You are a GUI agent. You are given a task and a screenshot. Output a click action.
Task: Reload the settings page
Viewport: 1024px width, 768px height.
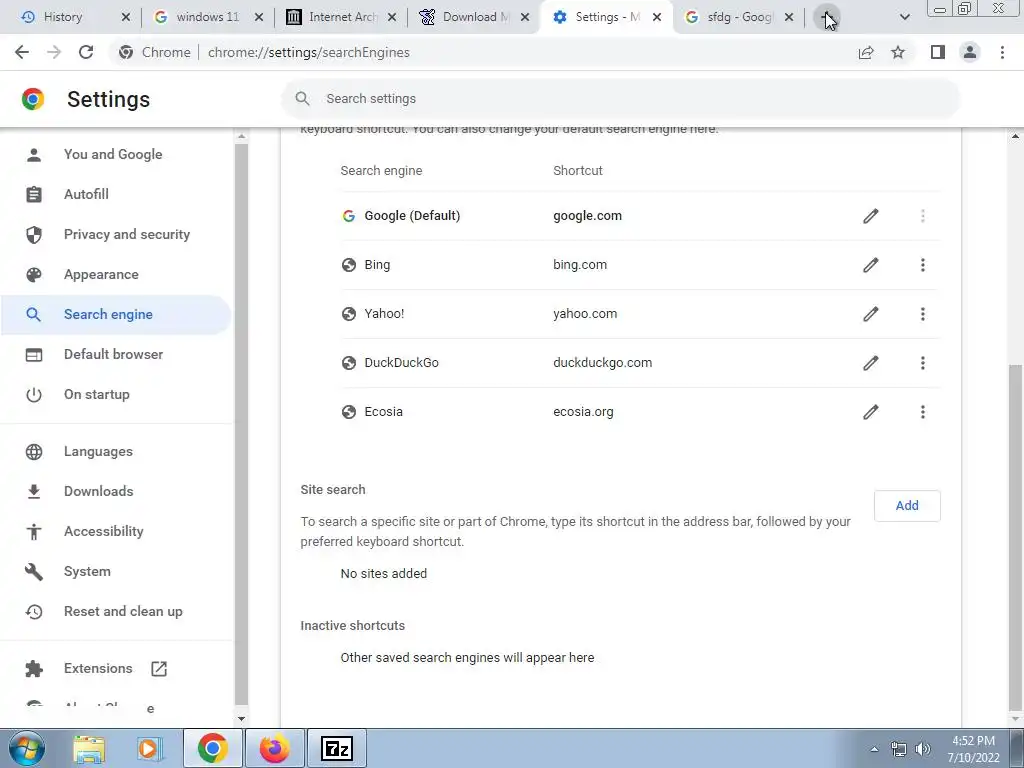tap(86, 52)
